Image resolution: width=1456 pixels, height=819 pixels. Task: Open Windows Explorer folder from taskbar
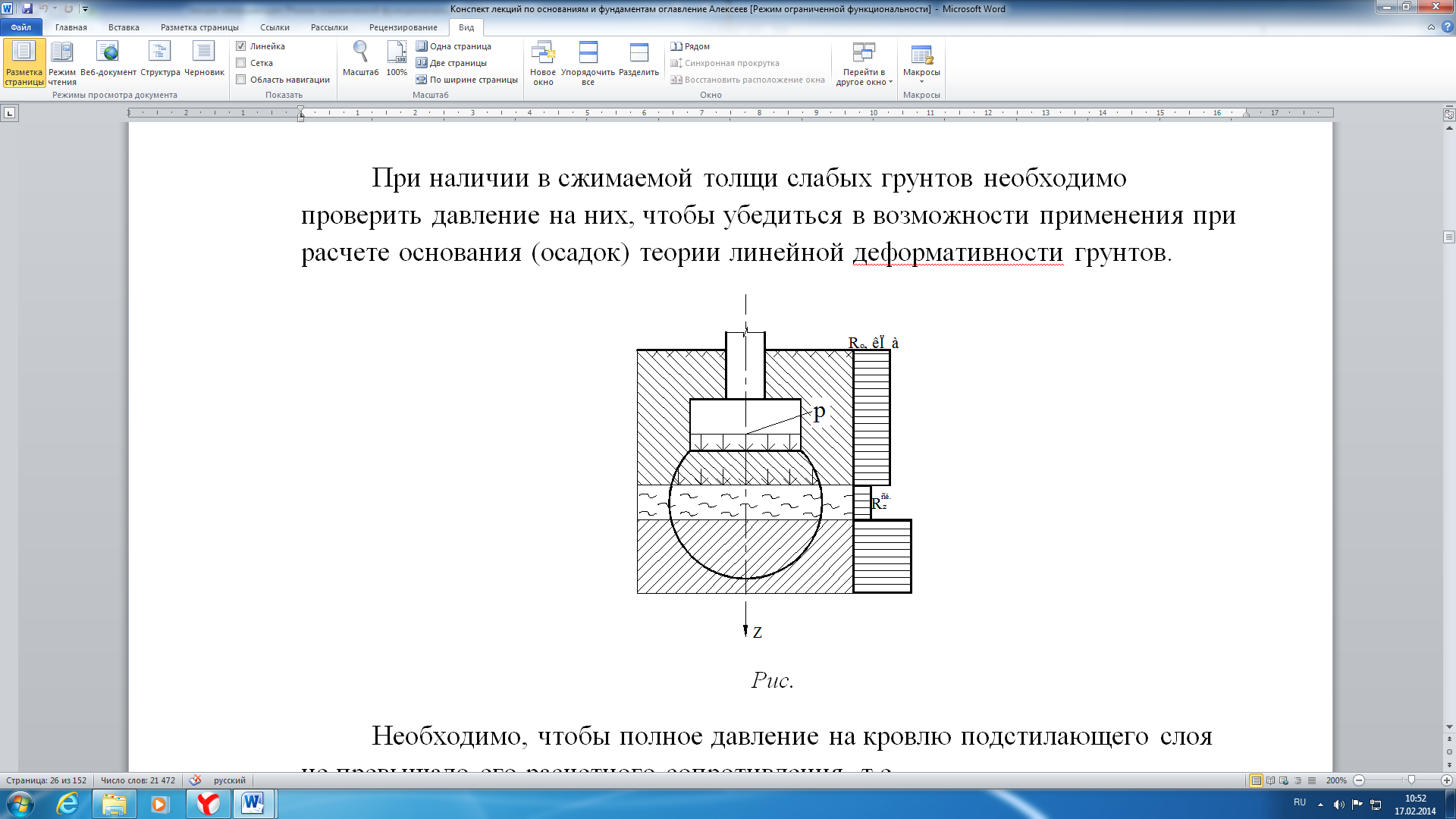[x=115, y=804]
